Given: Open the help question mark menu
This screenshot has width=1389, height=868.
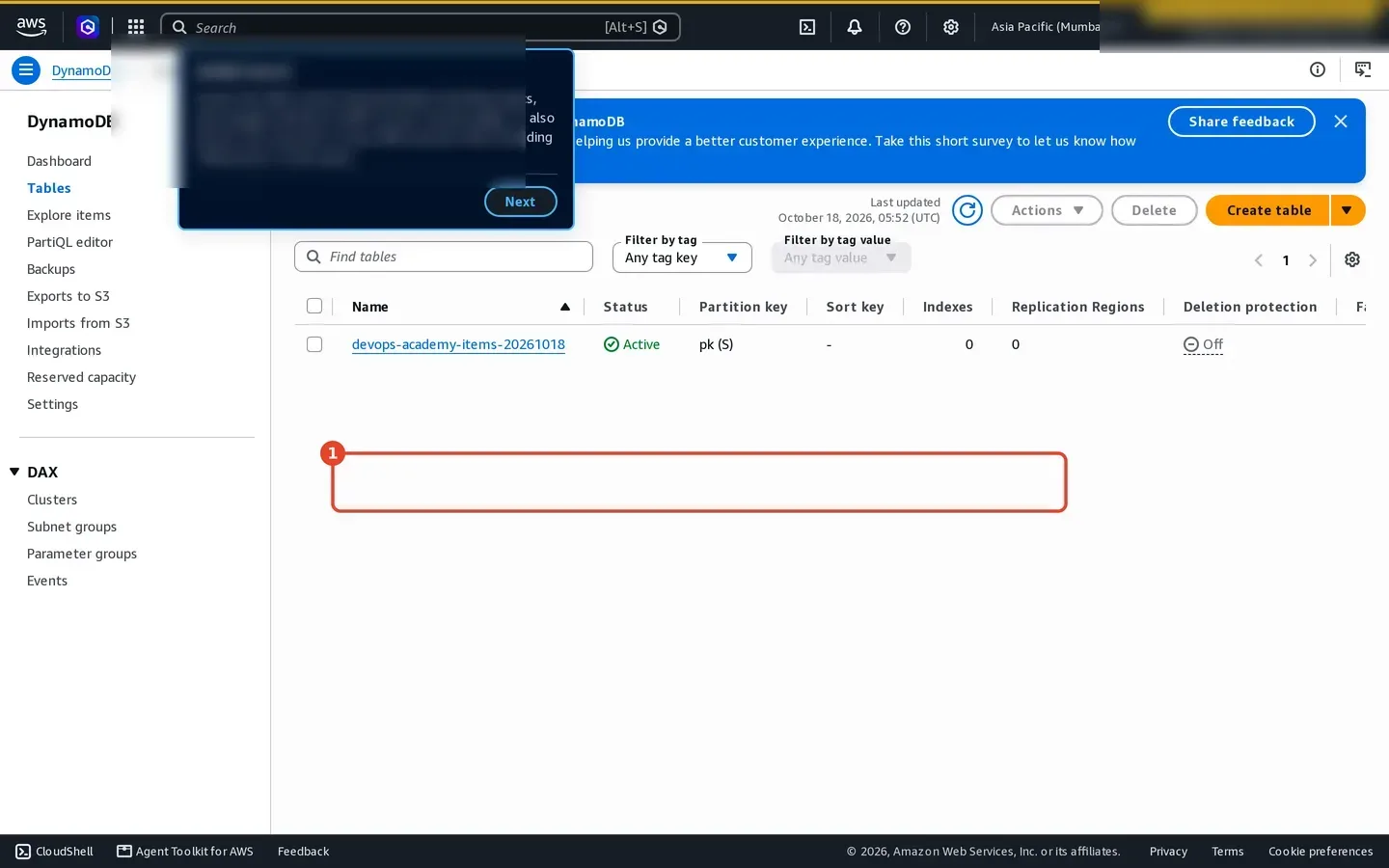Looking at the screenshot, I should pyautogui.click(x=903, y=27).
